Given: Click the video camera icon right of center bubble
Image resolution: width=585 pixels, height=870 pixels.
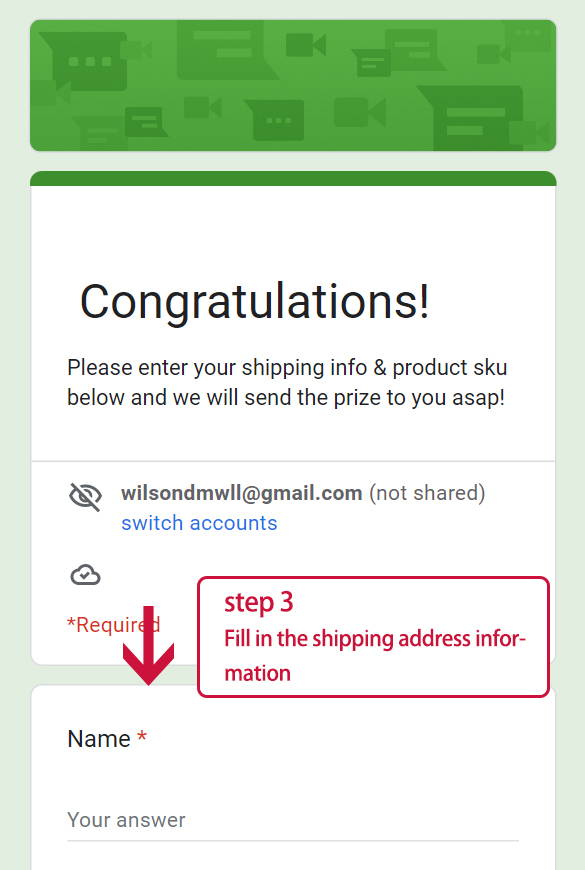Looking at the screenshot, I should (x=360, y=112).
